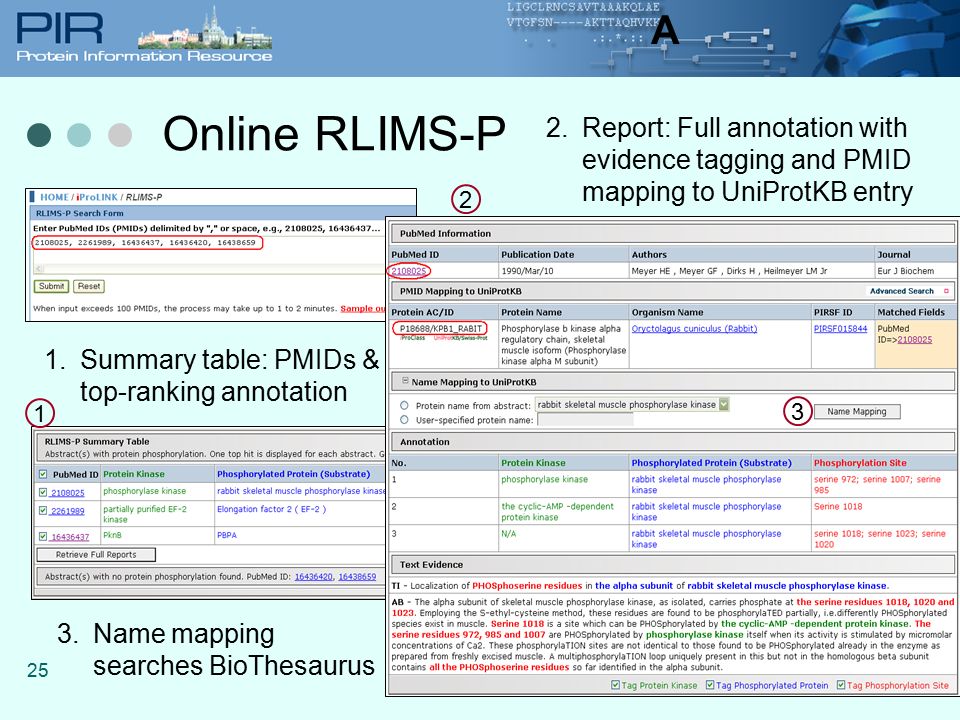Click the Name Mapping button
960x720 pixels.
tap(857, 412)
